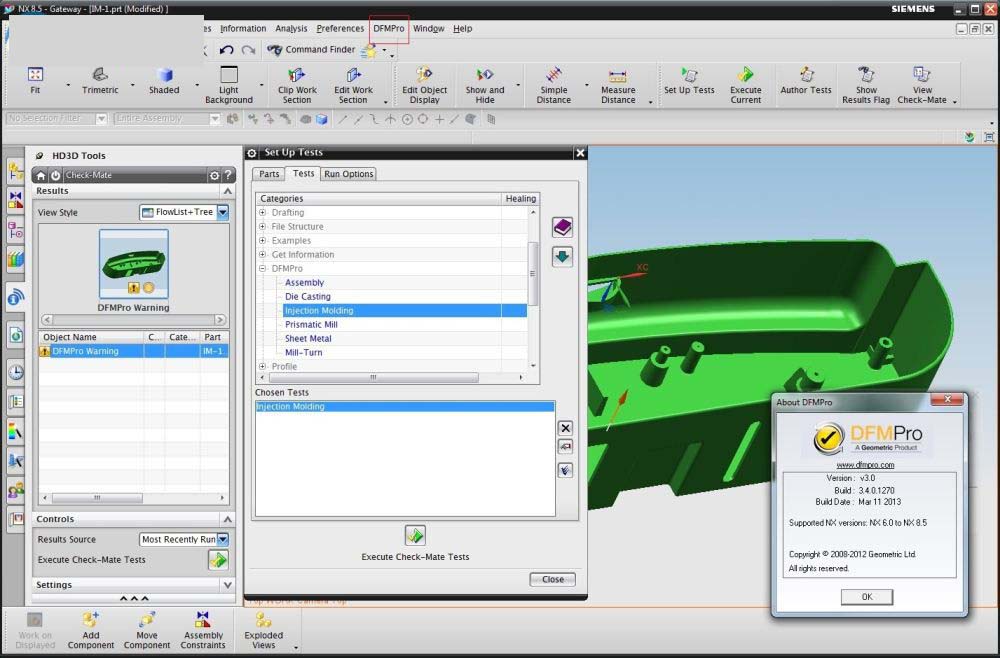Image resolution: width=1000 pixels, height=658 pixels.
Task: Run the Execute Current toolbar icon
Action: [746, 75]
